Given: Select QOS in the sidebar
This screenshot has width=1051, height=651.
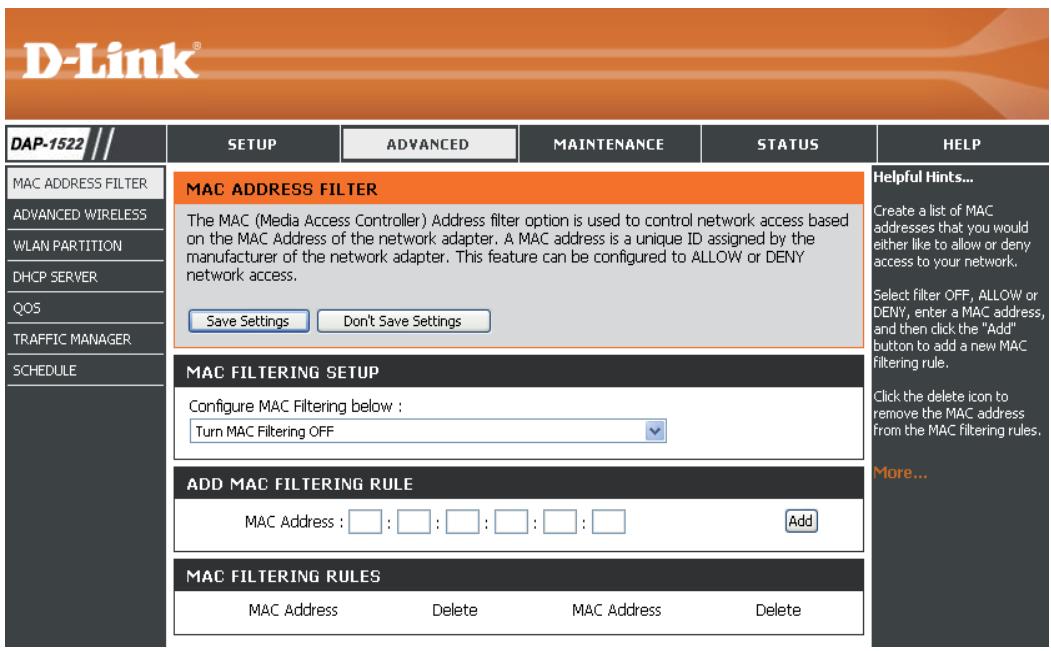Looking at the screenshot, I should (84, 308).
